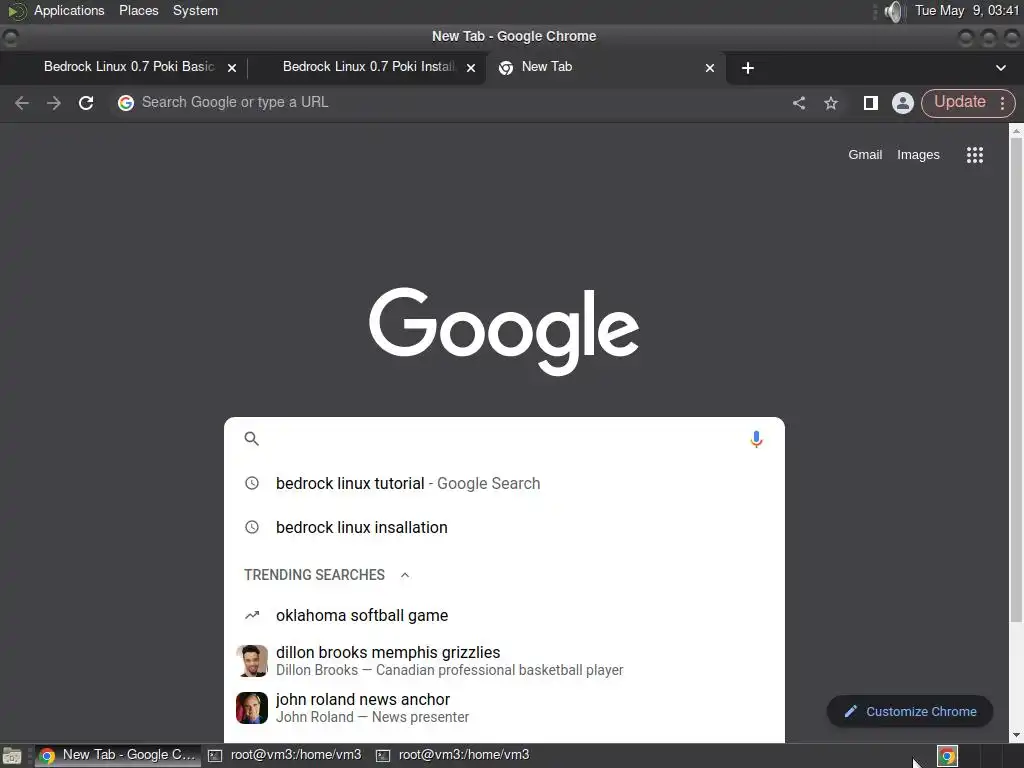
Task: Click the date and time clock
Action: pyautogui.click(x=966, y=10)
